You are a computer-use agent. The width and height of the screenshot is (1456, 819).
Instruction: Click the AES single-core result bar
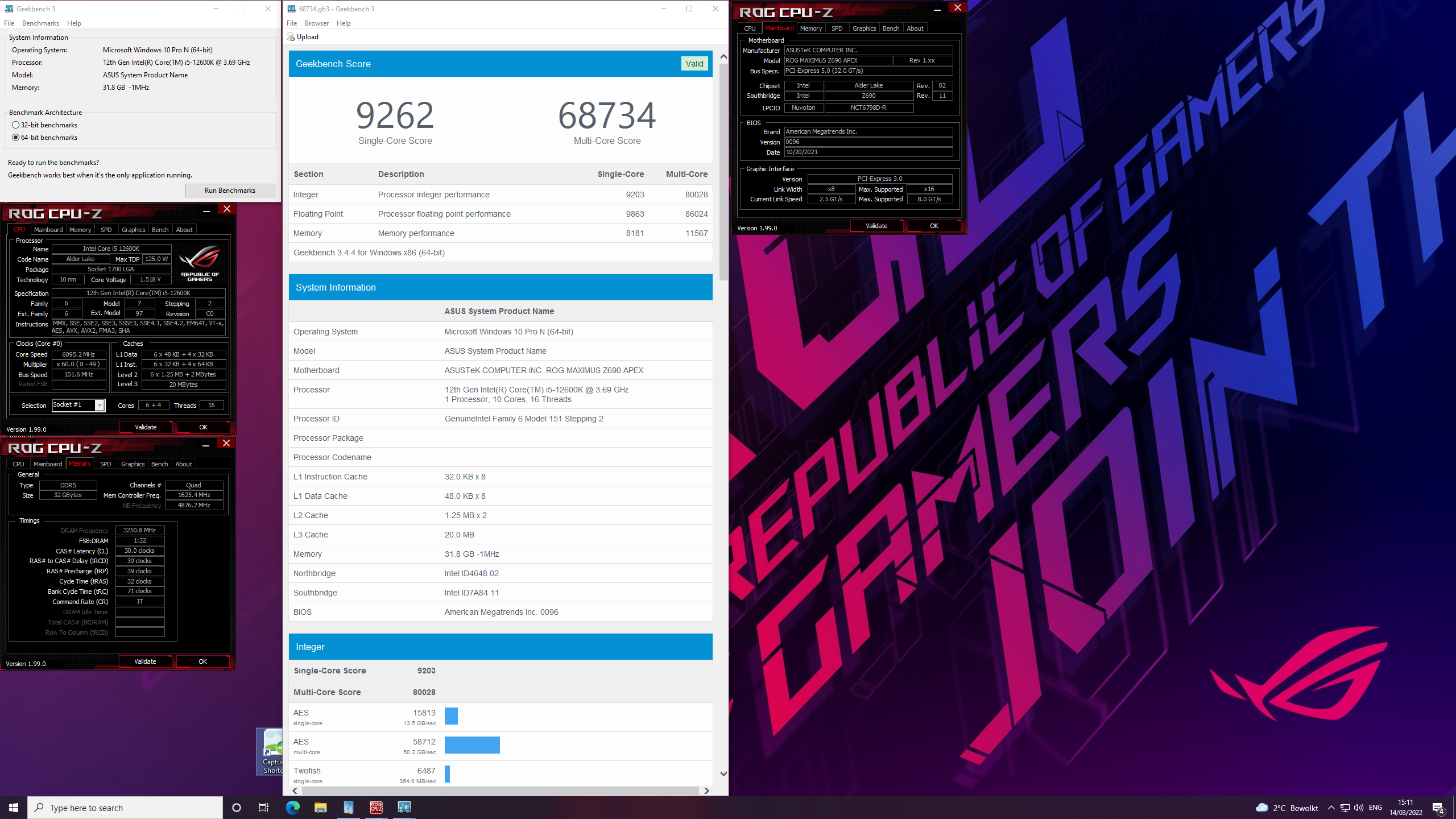coord(451,716)
